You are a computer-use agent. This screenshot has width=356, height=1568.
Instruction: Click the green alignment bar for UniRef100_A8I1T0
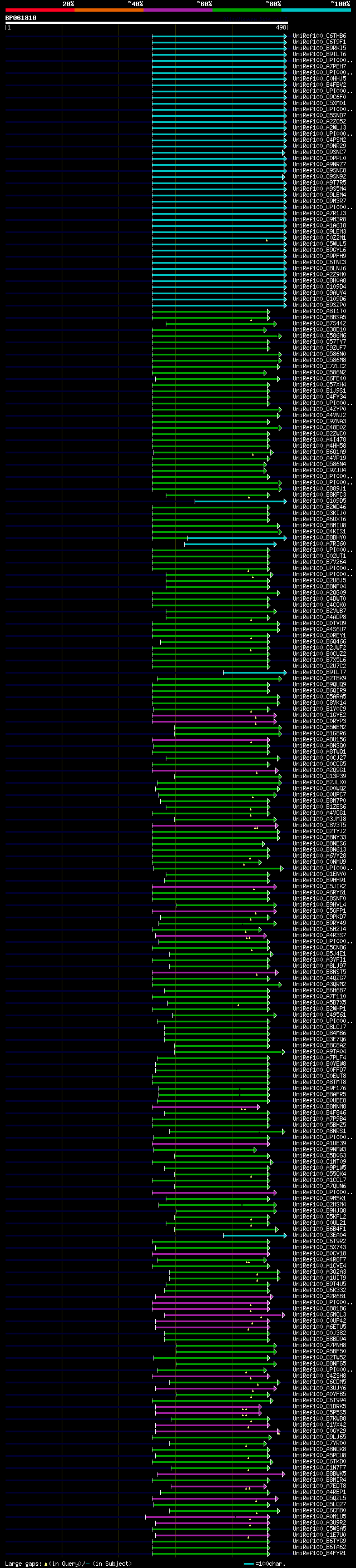[211, 311]
